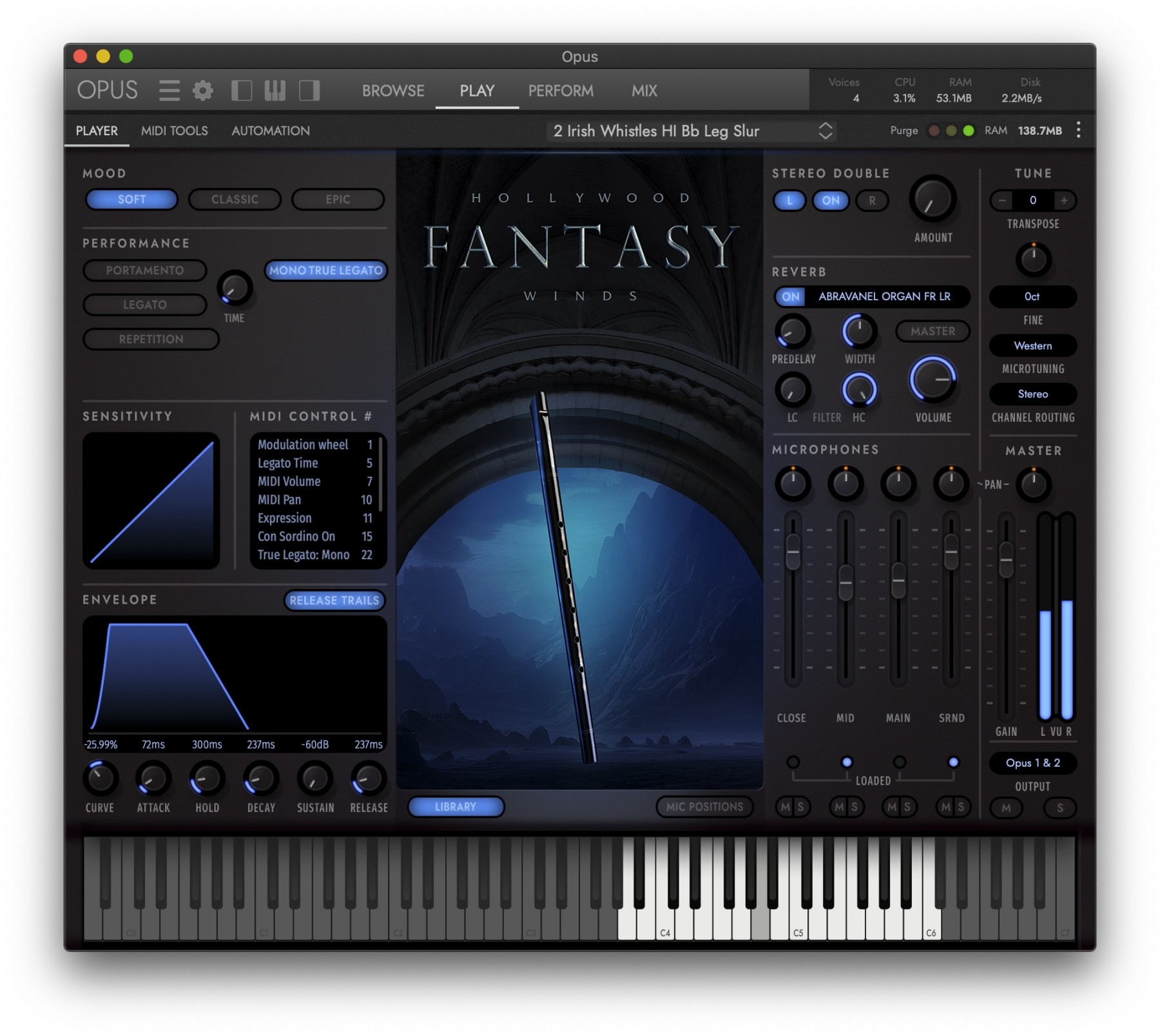This screenshot has width=1160, height=1036.
Task: Mute the master output with M
Action: [x=1006, y=808]
